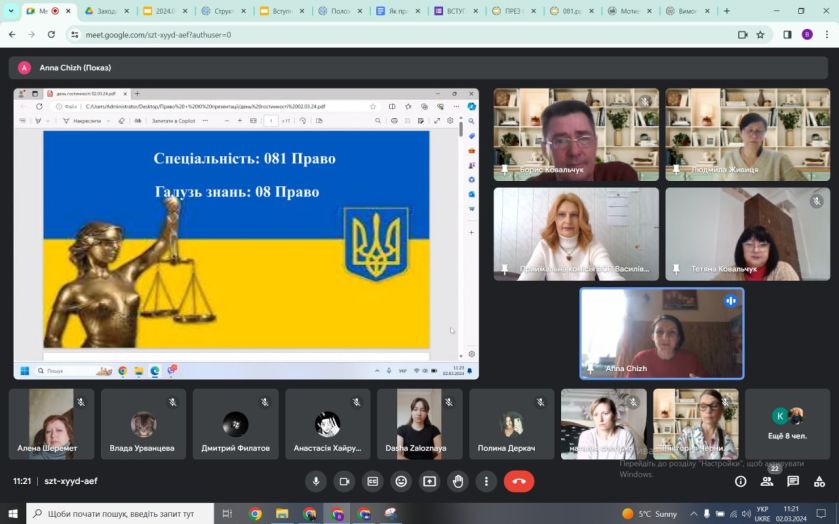Toggle the Meet camera button
Viewport: 839px width, 524px height.
344,481
